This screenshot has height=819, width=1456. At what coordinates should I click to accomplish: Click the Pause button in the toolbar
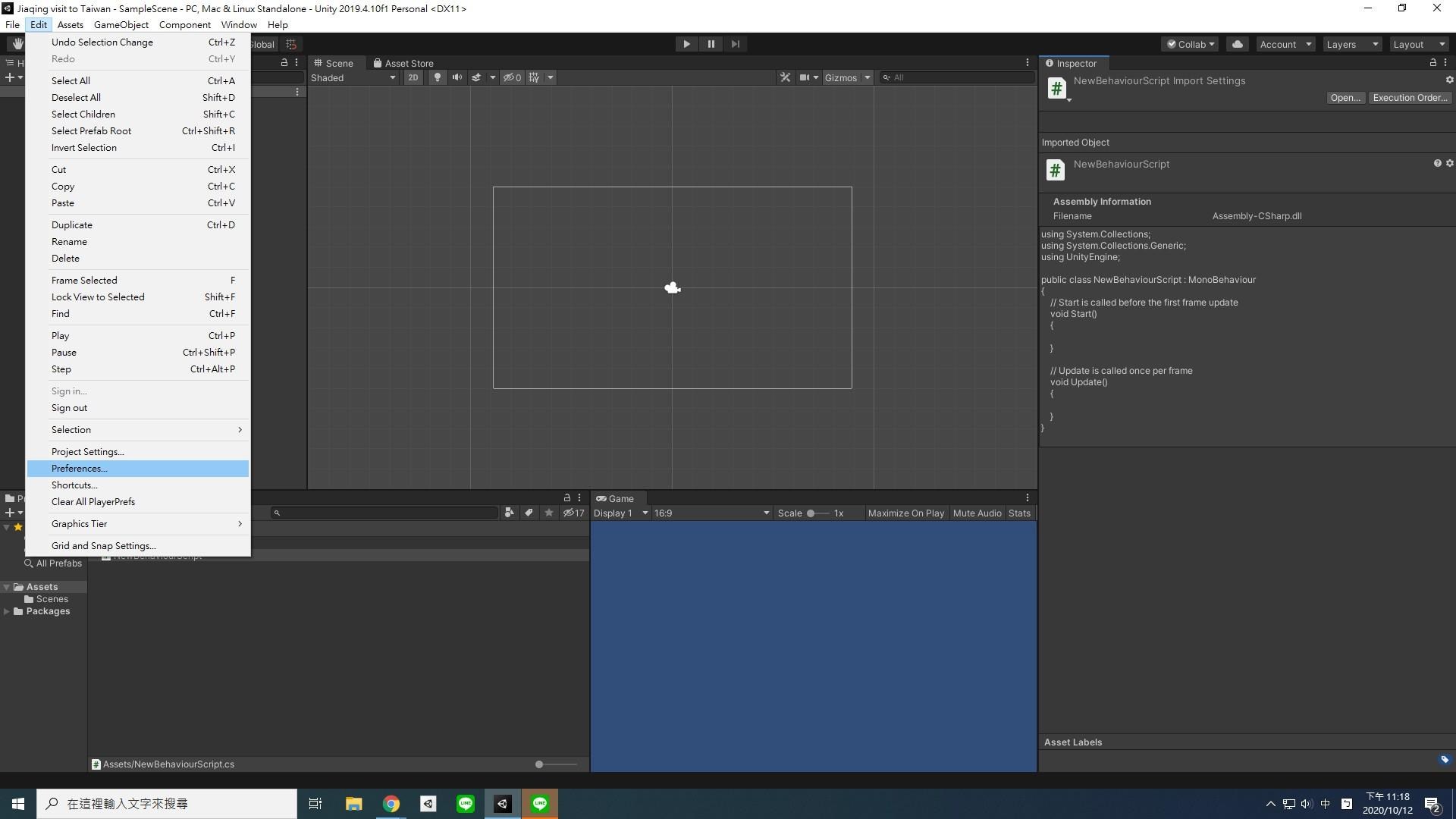tap(711, 44)
